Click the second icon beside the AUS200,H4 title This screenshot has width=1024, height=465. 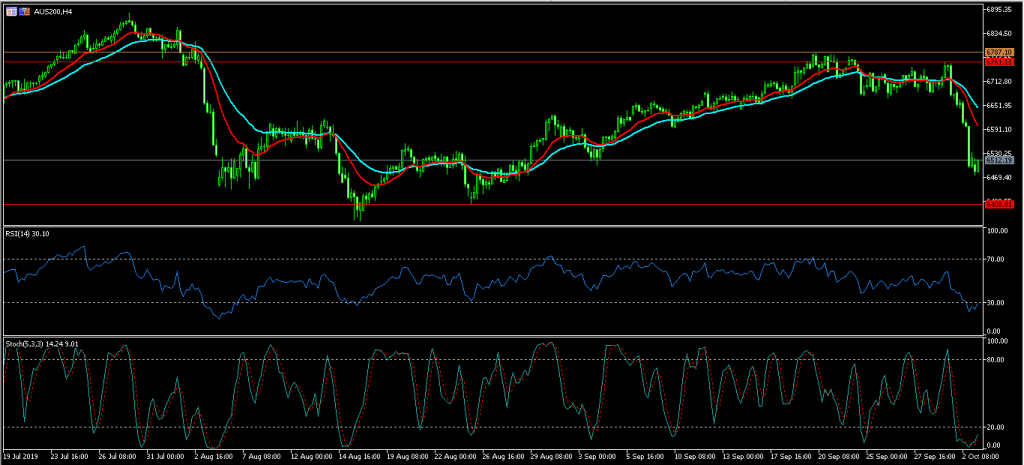[22, 11]
